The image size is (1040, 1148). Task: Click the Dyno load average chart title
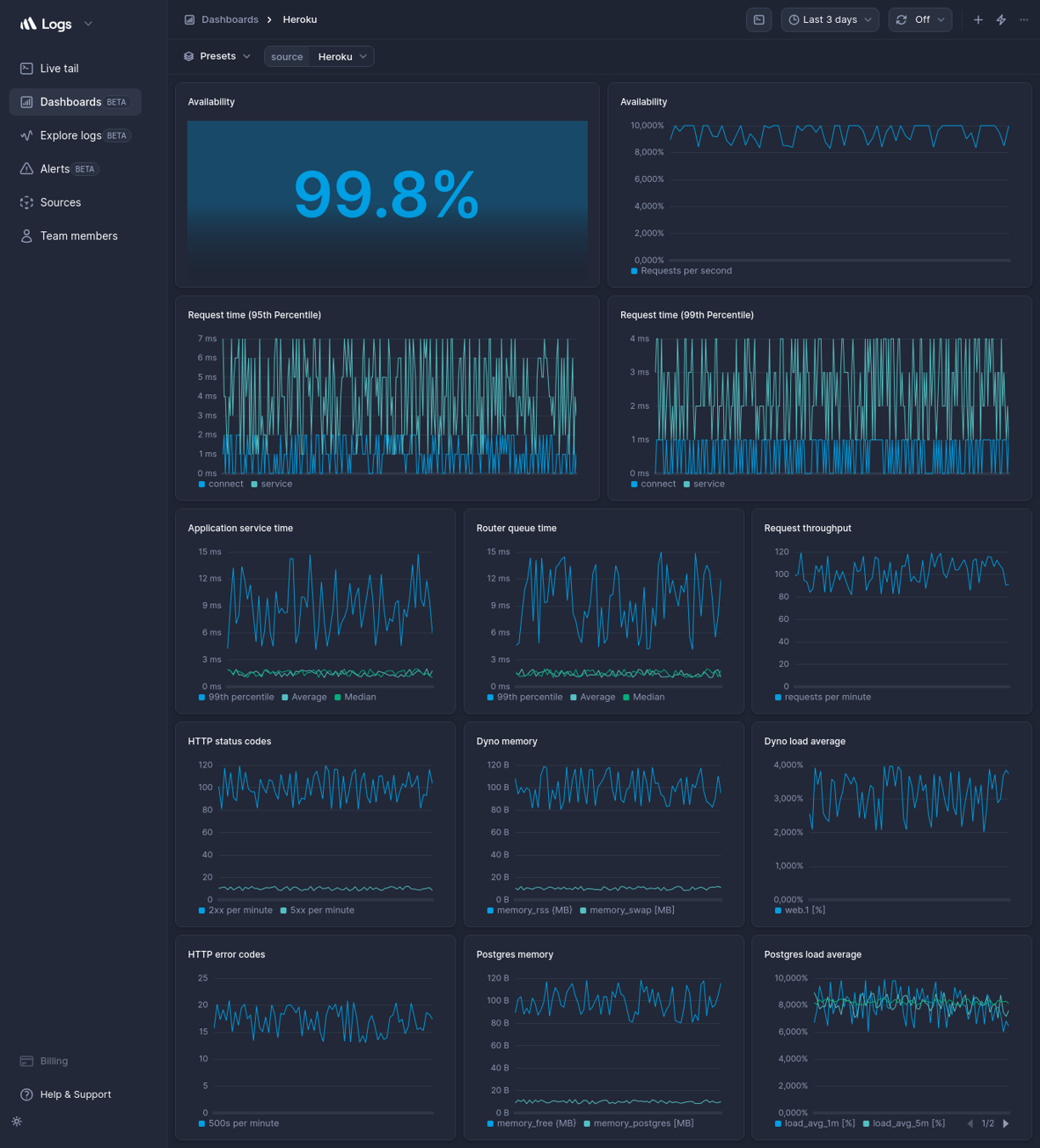click(805, 742)
